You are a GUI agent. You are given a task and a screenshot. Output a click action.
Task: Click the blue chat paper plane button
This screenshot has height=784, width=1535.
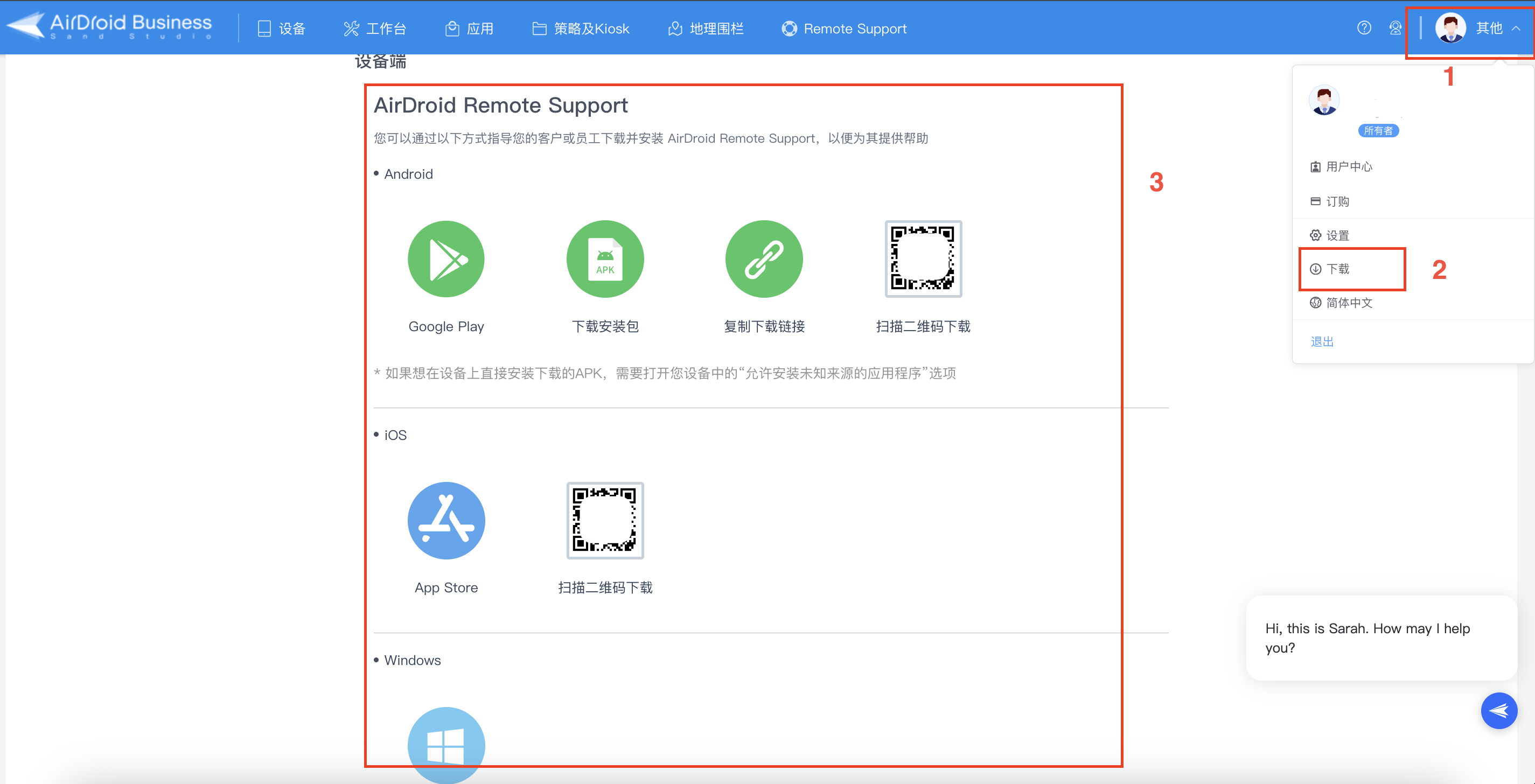click(x=1499, y=710)
